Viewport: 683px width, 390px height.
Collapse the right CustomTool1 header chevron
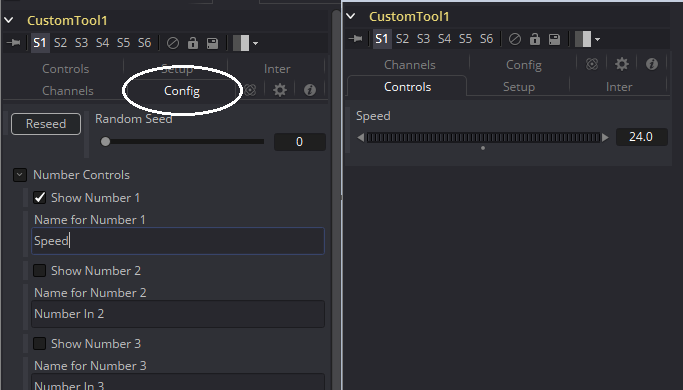(x=351, y=17)
